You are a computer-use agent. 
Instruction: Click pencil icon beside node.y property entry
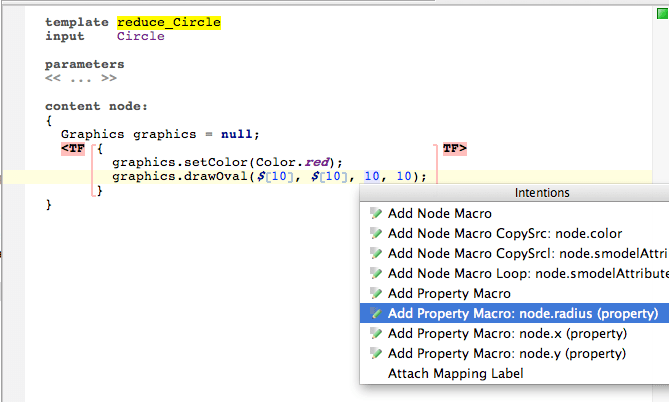[x=376, y=353]
